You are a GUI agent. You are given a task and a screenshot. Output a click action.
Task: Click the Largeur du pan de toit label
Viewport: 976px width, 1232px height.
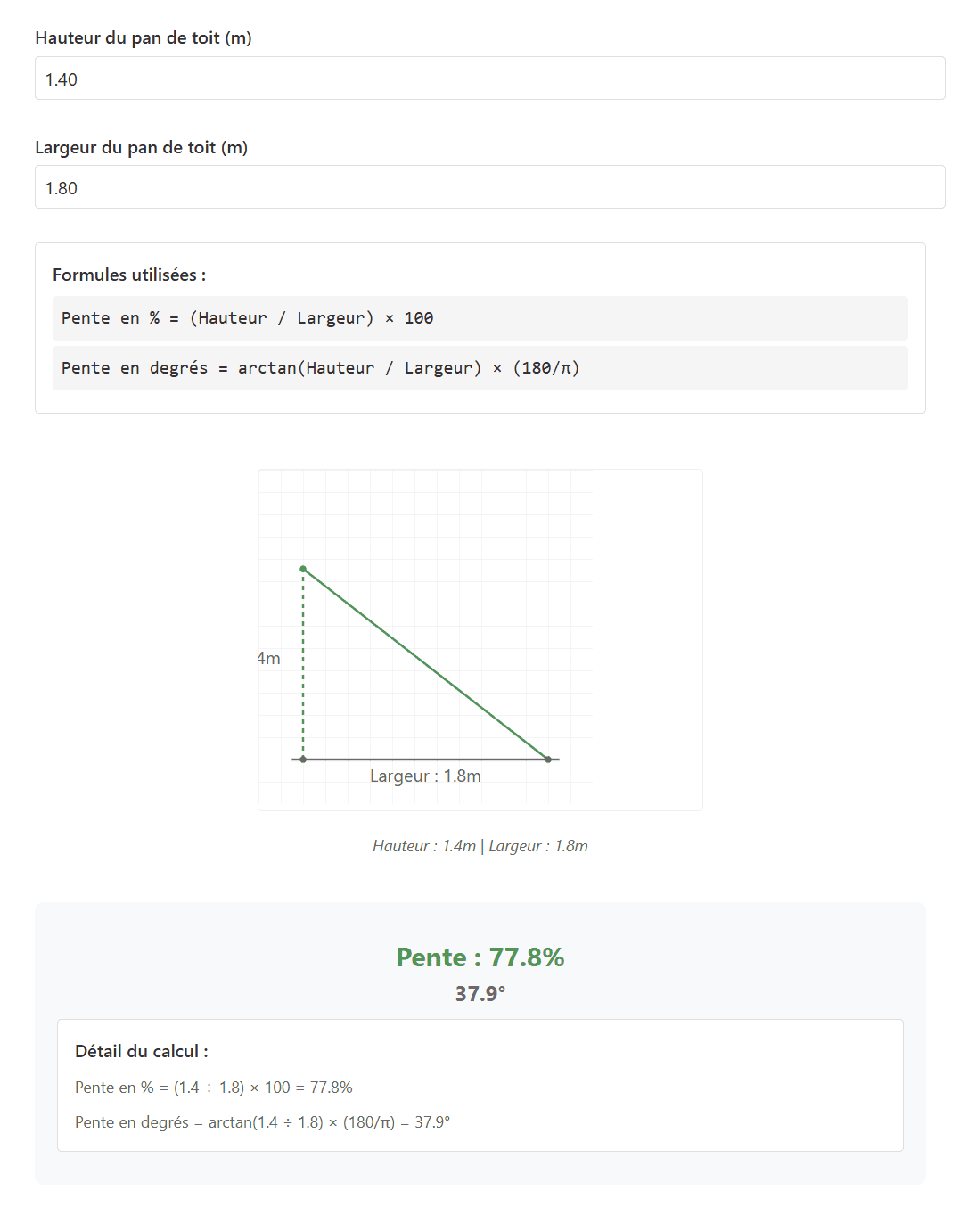[x=141, y=147]
